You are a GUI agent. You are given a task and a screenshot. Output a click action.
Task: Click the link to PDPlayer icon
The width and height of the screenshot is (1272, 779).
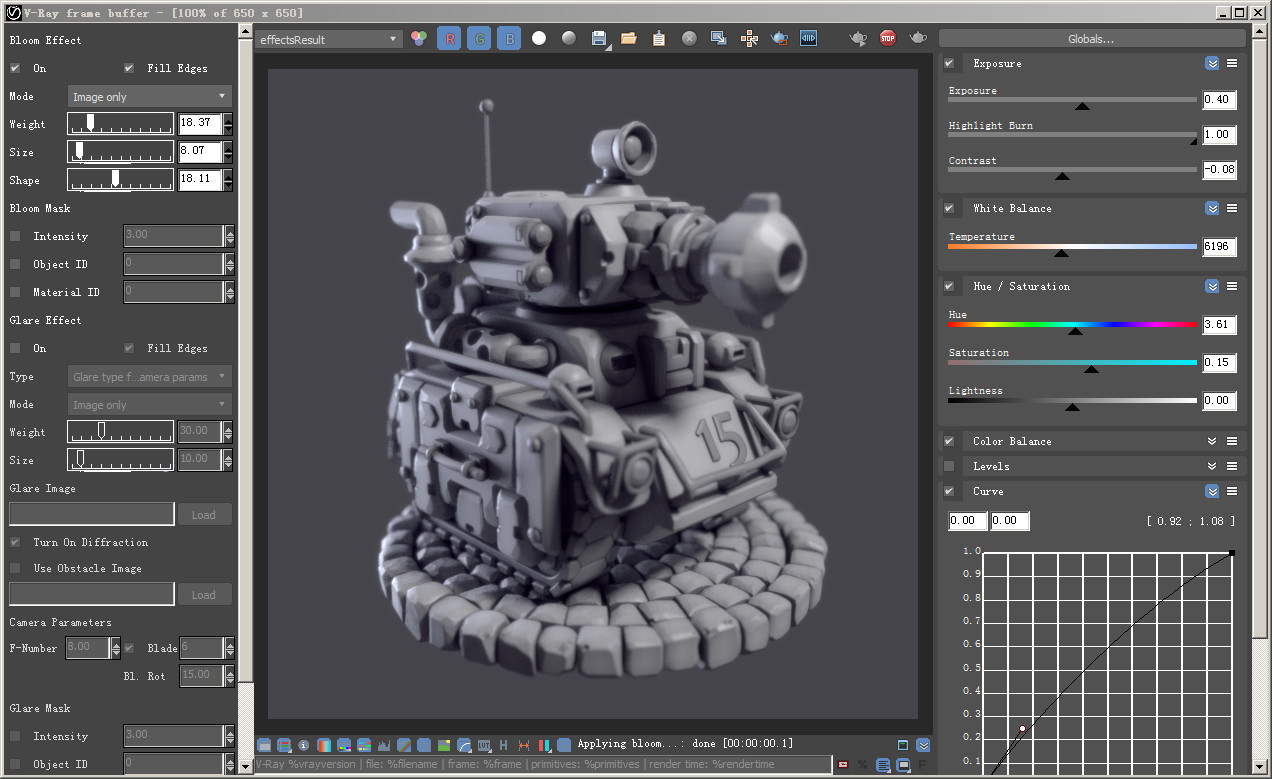pos(809,38)
